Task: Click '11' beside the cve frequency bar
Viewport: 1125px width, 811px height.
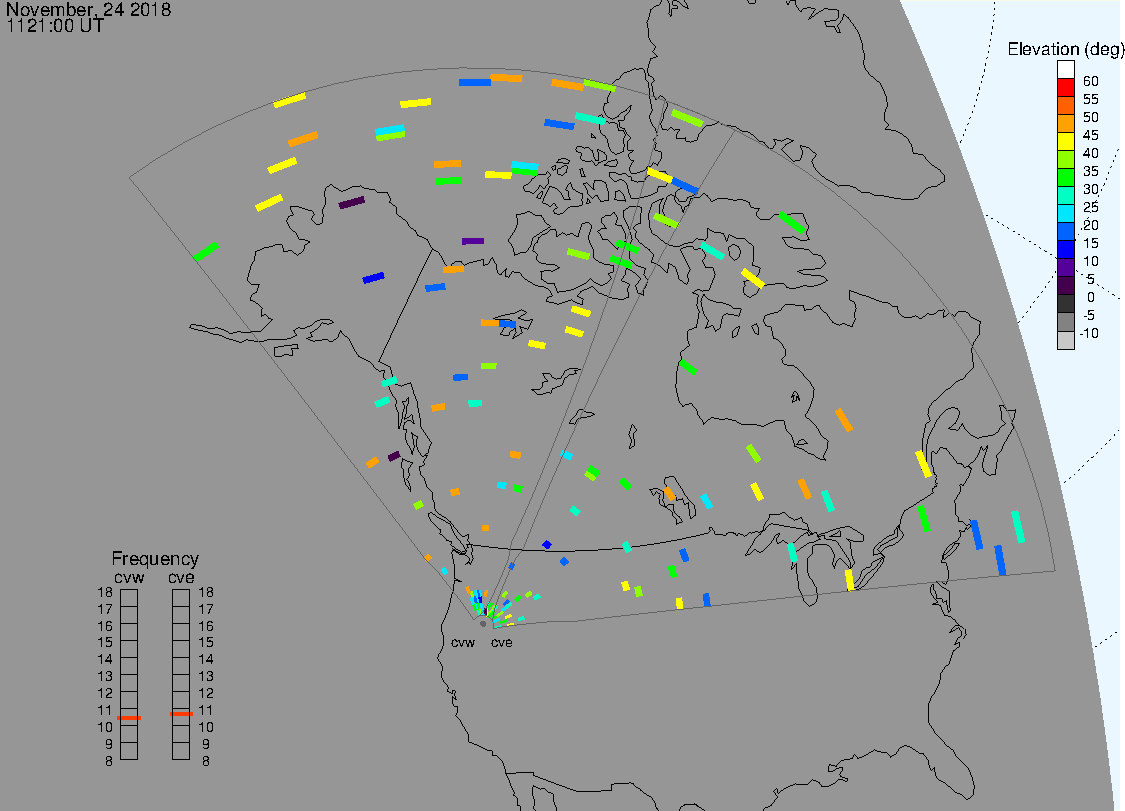Action: tap(206, 711)
